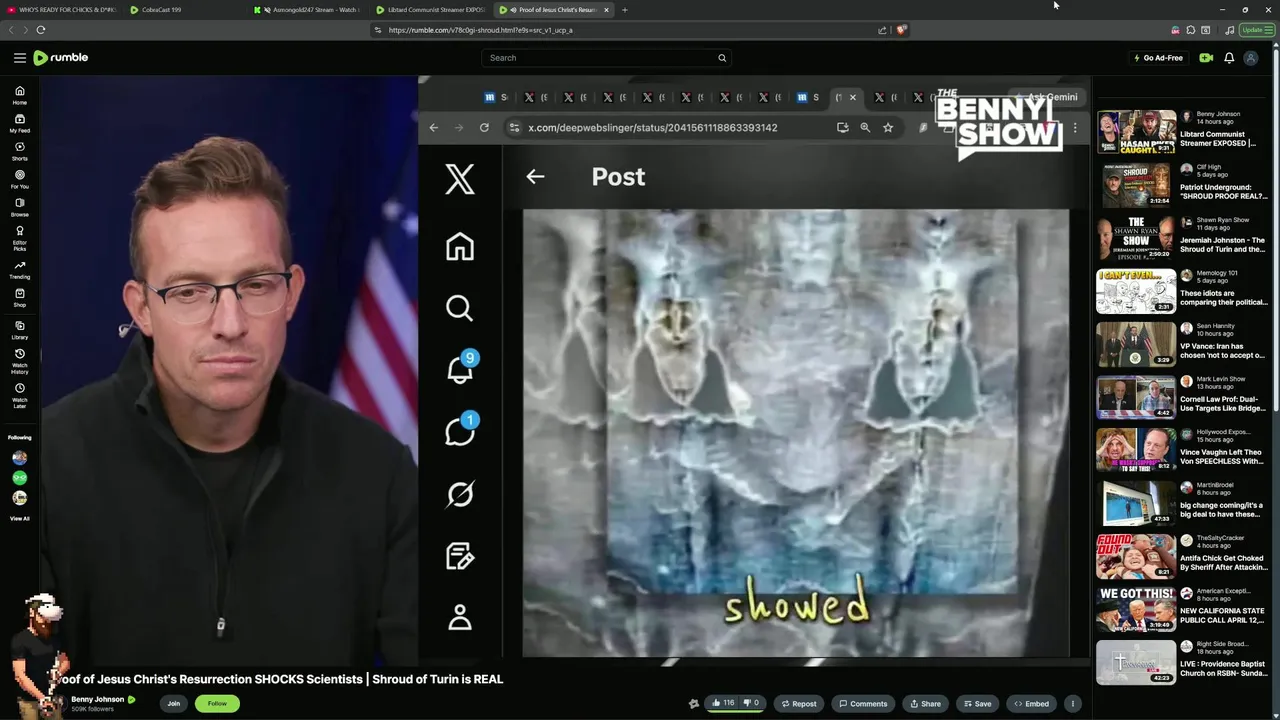Open Editor Picks in the sidebar
This screenshot has width=1280, height=720.
pyautogui.click(x=19, y=238)
